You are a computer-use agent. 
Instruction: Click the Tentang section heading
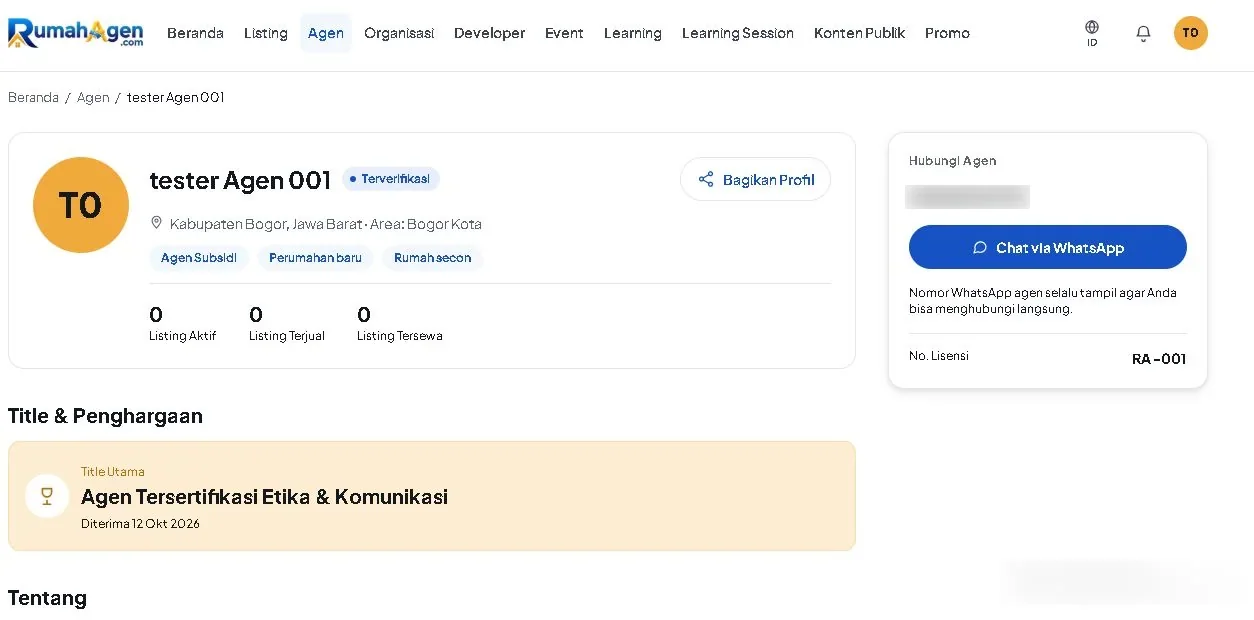coord(47,598)
